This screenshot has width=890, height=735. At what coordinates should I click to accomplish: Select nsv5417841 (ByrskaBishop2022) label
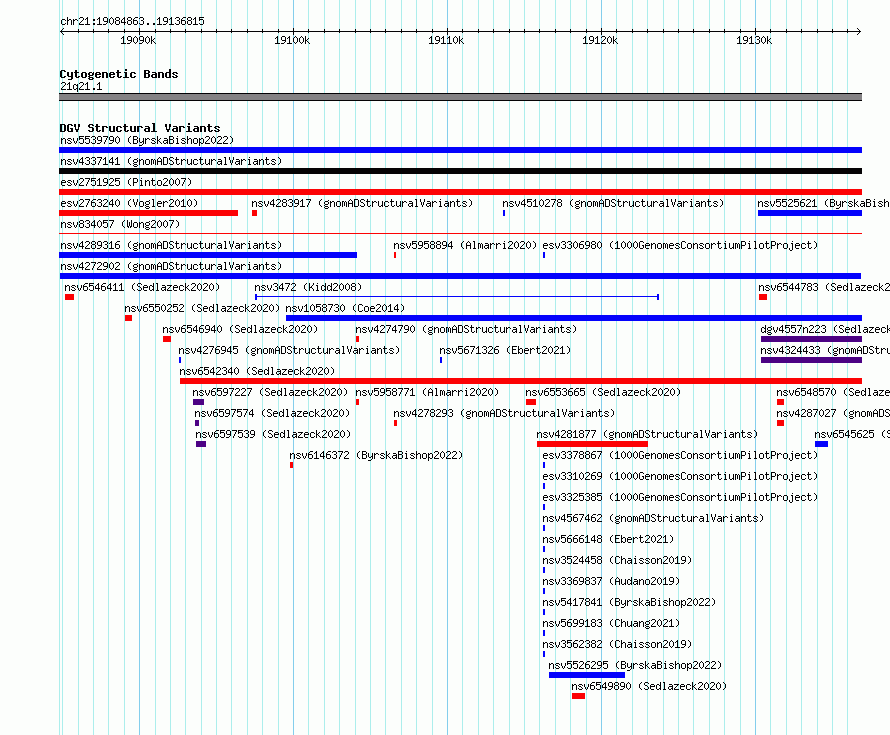click(629, 602)
